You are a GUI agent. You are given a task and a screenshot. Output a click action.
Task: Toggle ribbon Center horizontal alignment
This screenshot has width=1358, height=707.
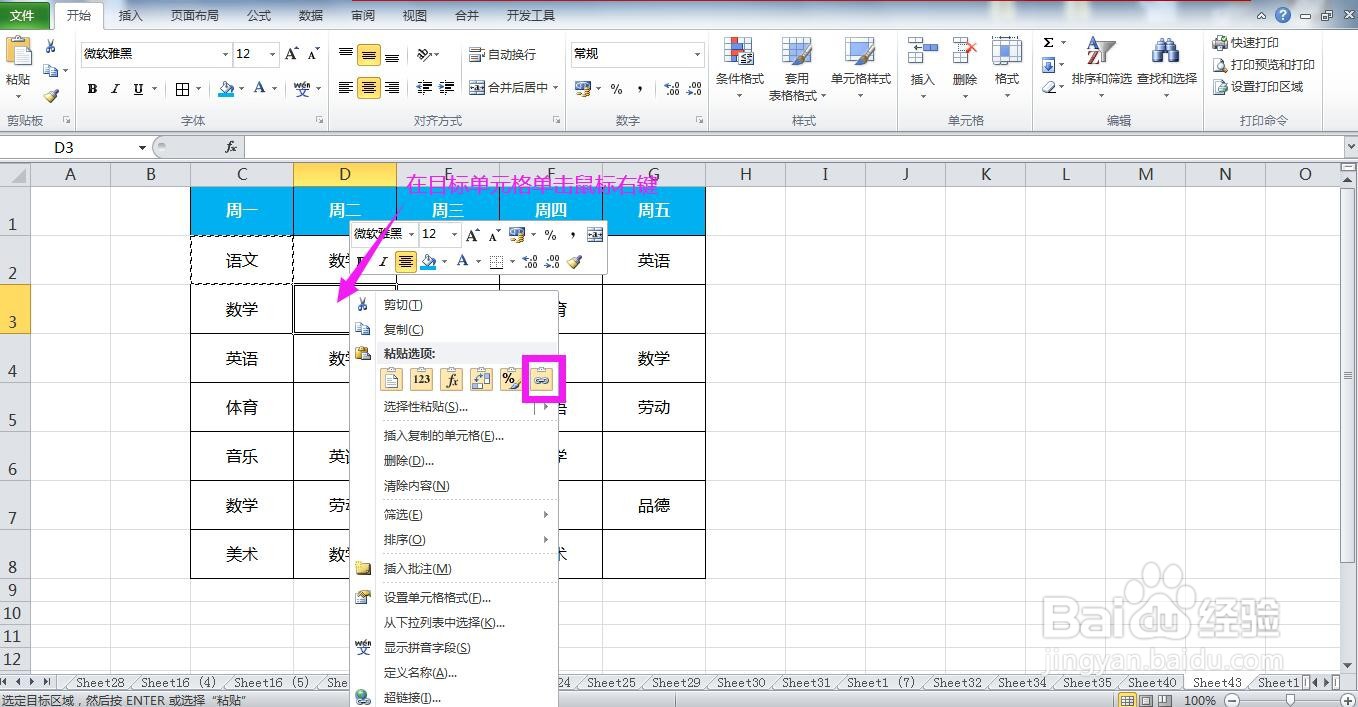point(369,88)
